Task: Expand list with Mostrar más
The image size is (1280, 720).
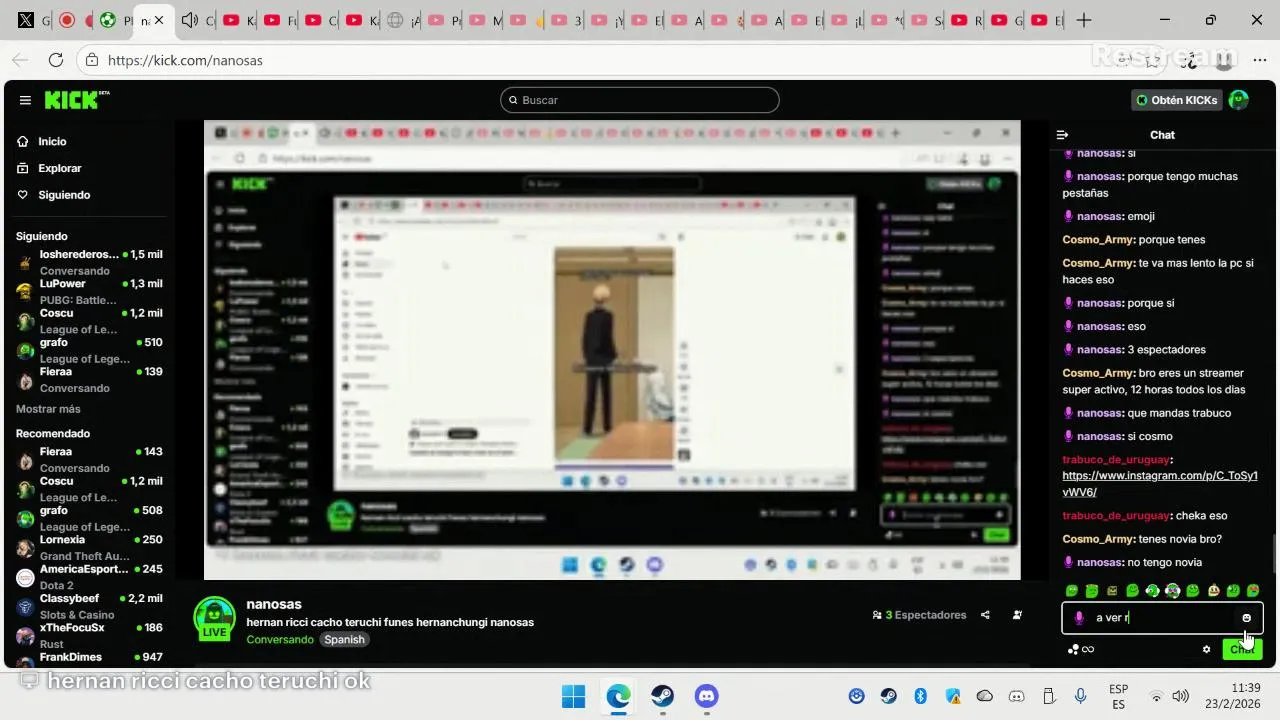Action: tap(48, 409)
